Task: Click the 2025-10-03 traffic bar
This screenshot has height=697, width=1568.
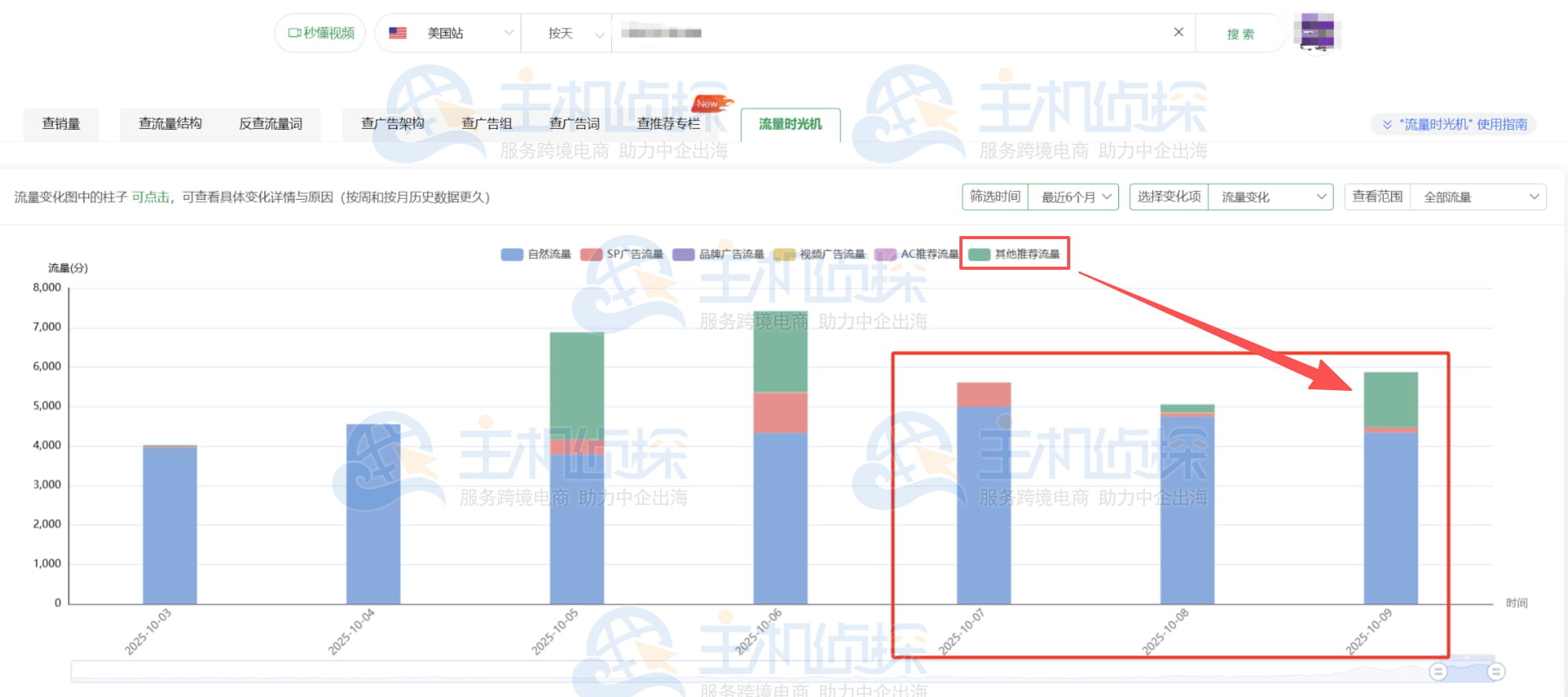Action: pos(170,525)
